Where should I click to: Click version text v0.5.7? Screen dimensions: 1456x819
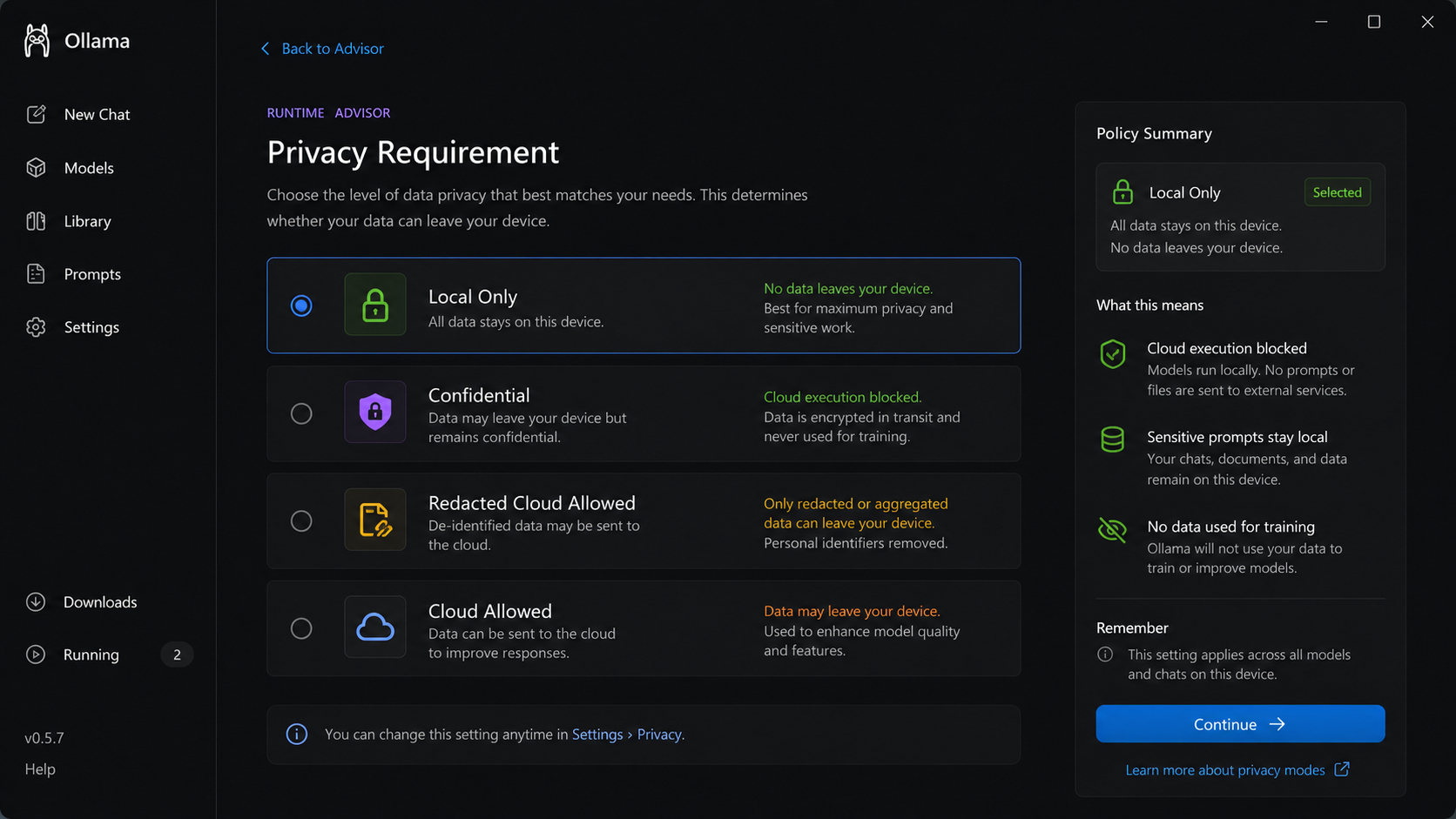point(44,738)
